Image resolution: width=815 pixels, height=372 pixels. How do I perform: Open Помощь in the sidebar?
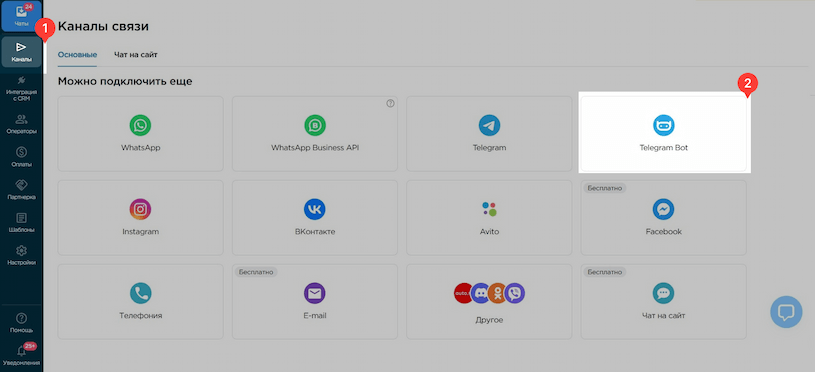coord(21,323)
